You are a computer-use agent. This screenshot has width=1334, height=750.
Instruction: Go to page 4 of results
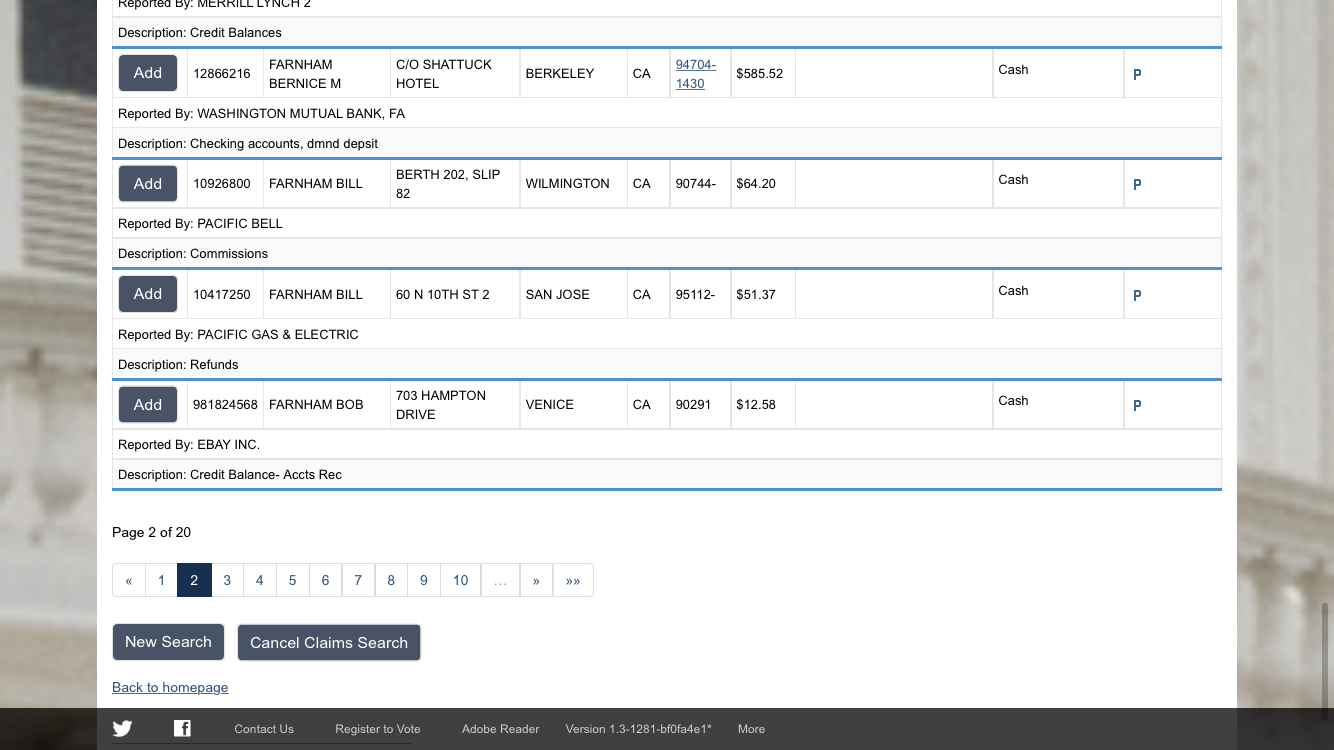point(260,580)
